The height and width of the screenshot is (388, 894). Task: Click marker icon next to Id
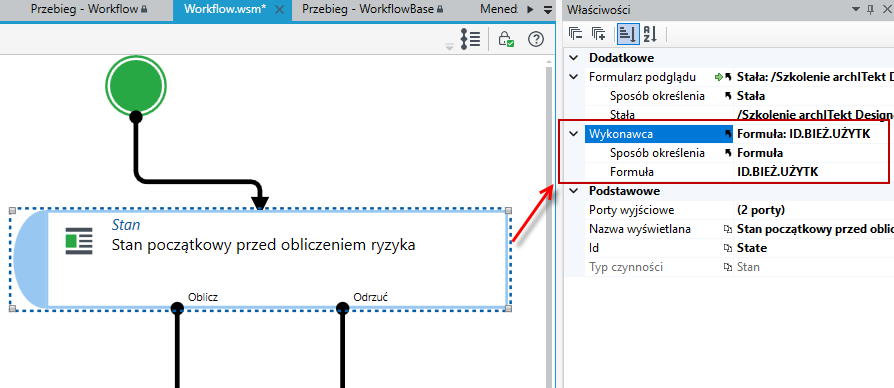click(728, 248)
